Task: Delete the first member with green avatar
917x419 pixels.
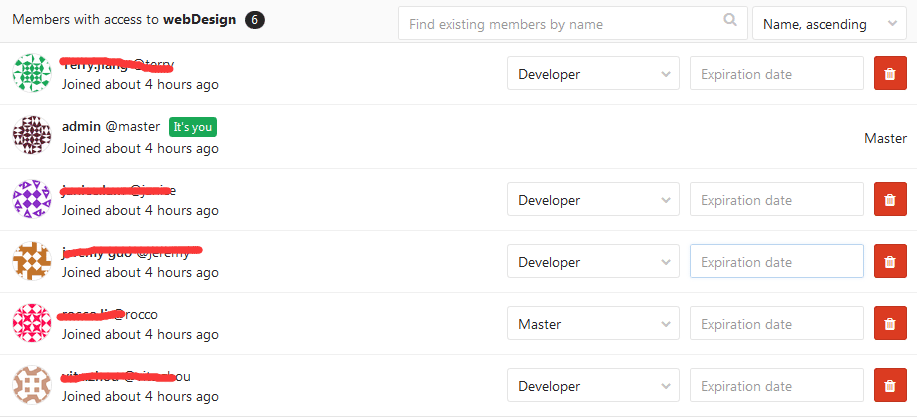Action: click(x=889, y=74)
